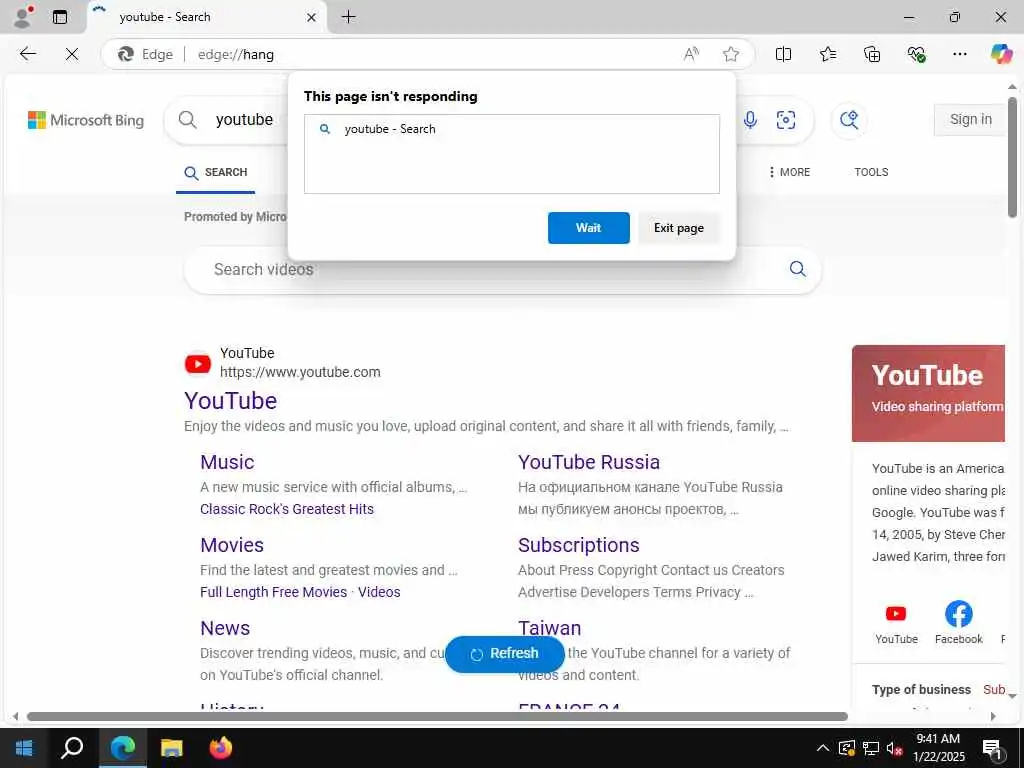Click the Sign in button
This screenshot has width=1024, height=768.
point(970,120)
